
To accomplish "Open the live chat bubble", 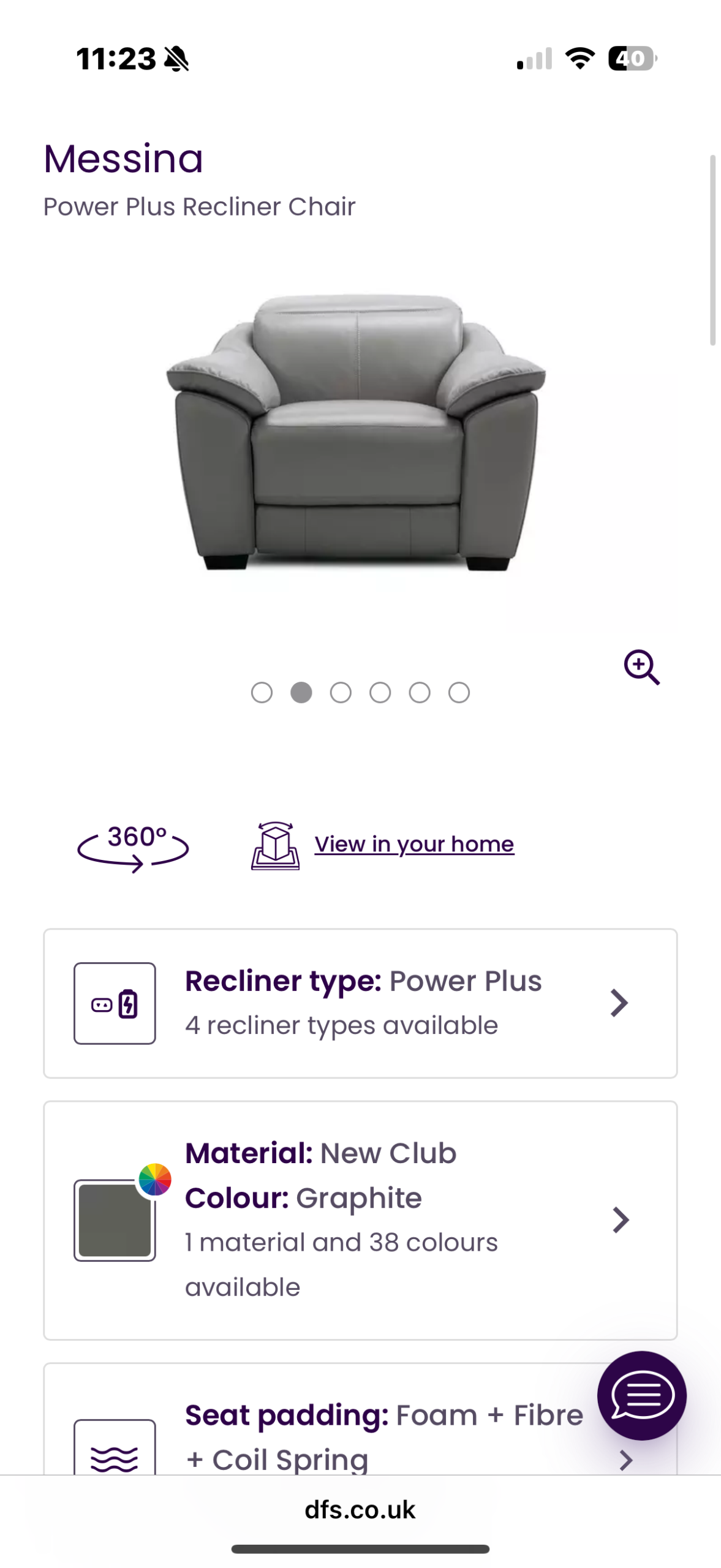I will pyautogui.click(x=641, y=1395).
